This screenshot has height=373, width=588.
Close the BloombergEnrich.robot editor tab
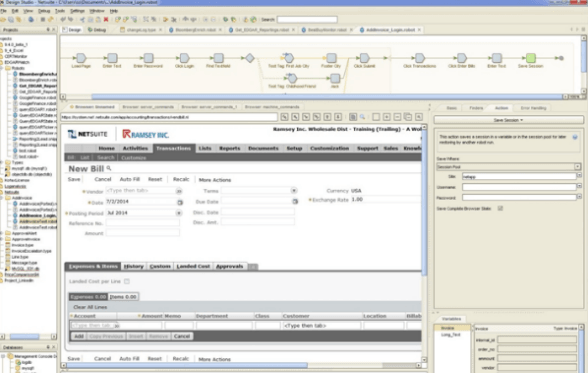click(220, 30)
